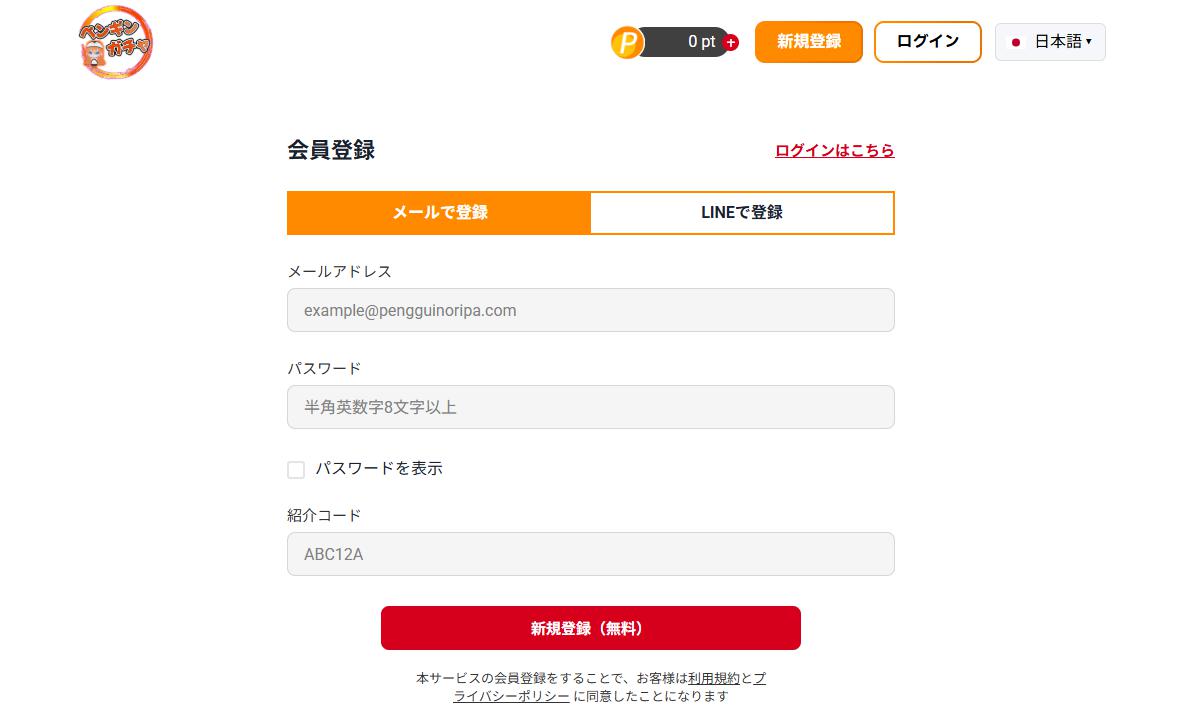Tick the show password checkbox

click(x=296, y=470)
